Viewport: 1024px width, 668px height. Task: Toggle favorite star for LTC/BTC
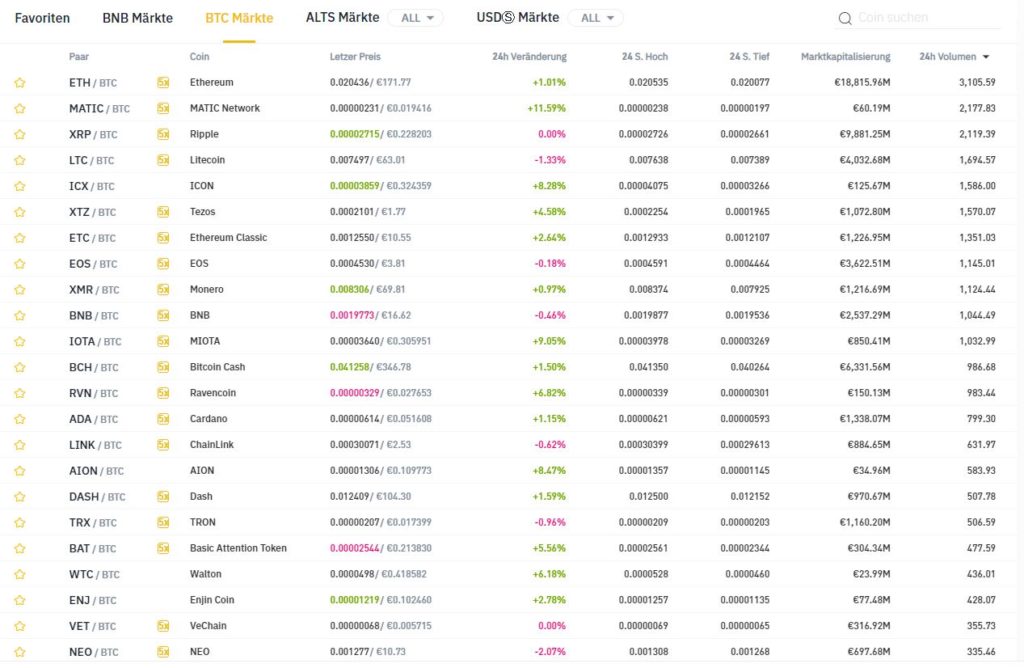pos(20,160)
